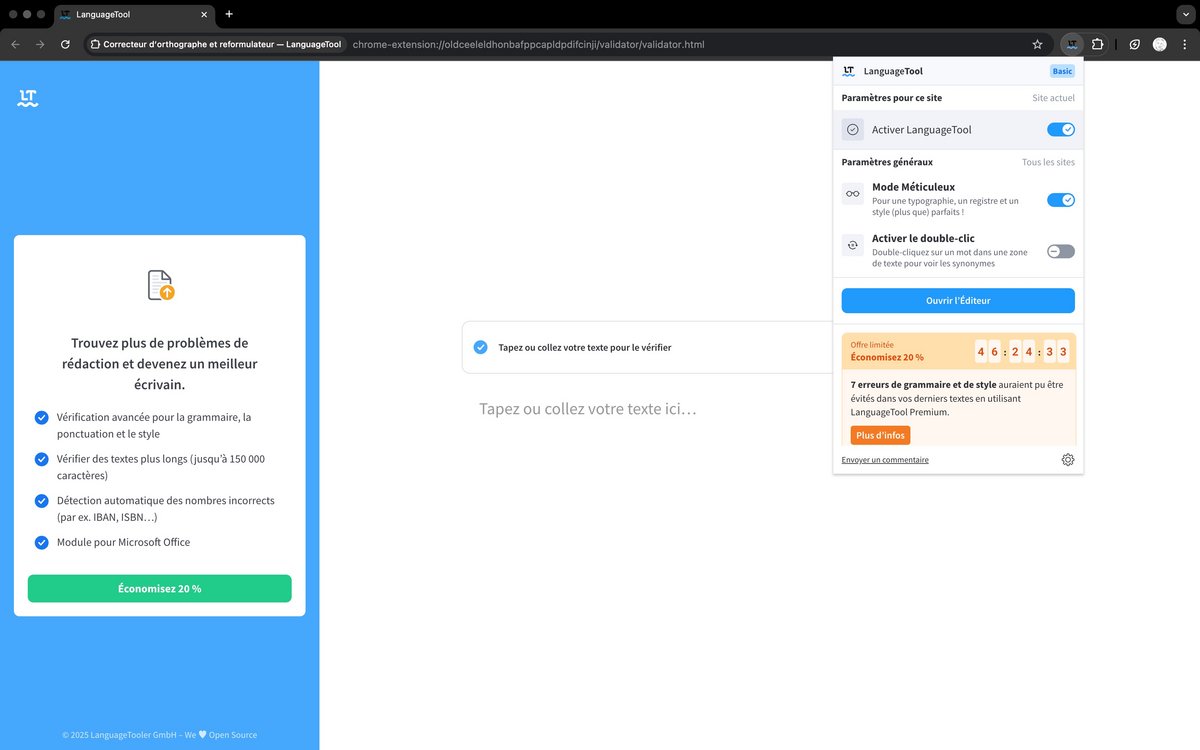Click the glasses icon for Mode Méticuleux
Viewport: 1200px width, 750px height.
tap(853, 194)
